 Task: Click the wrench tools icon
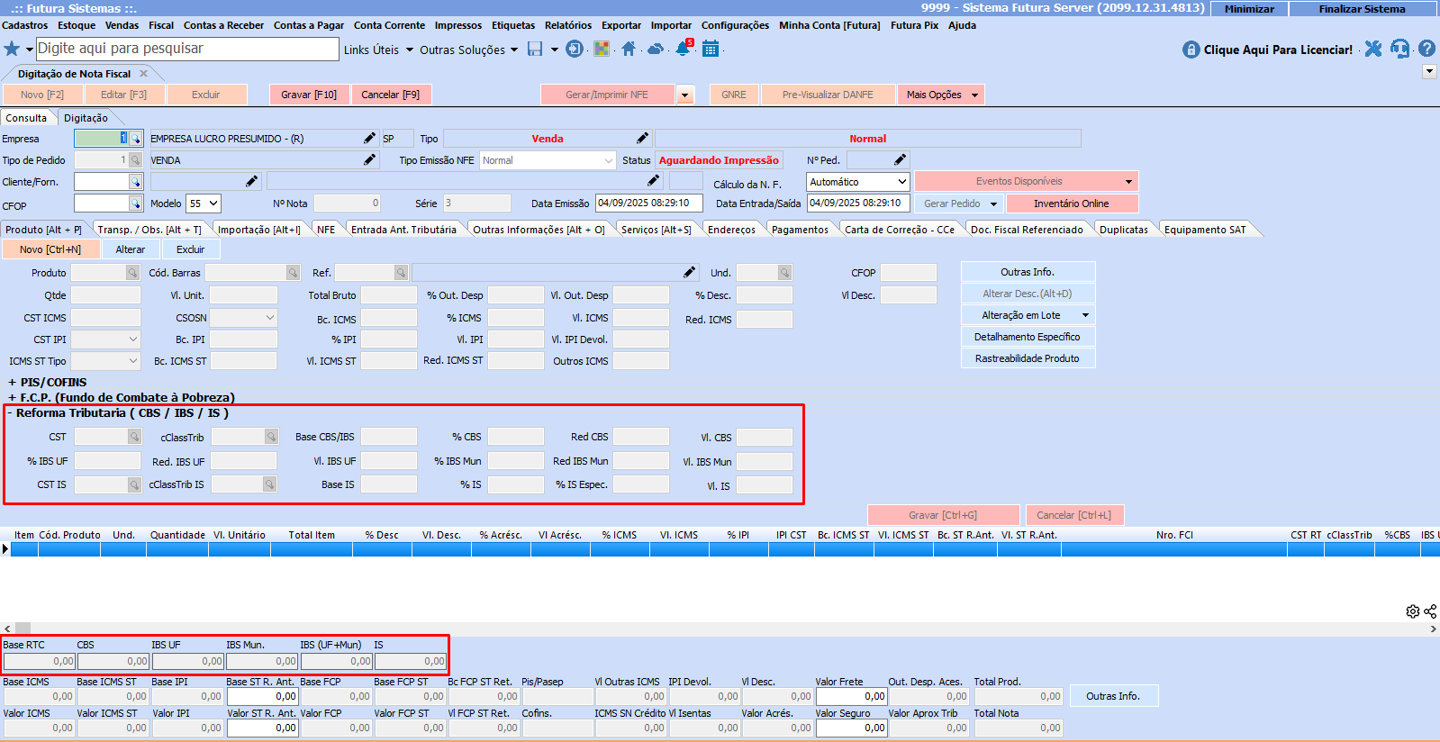(x=1373, y=49)
